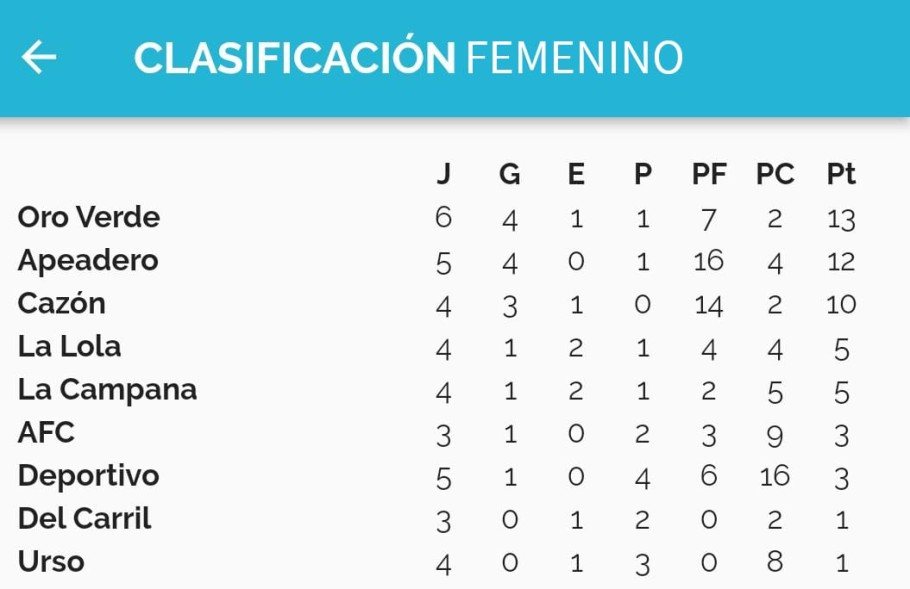Screen dimensions: 910x589
Task: Select the Oro Verde team row
Action: pyautogui.click(x=89, y=217)
